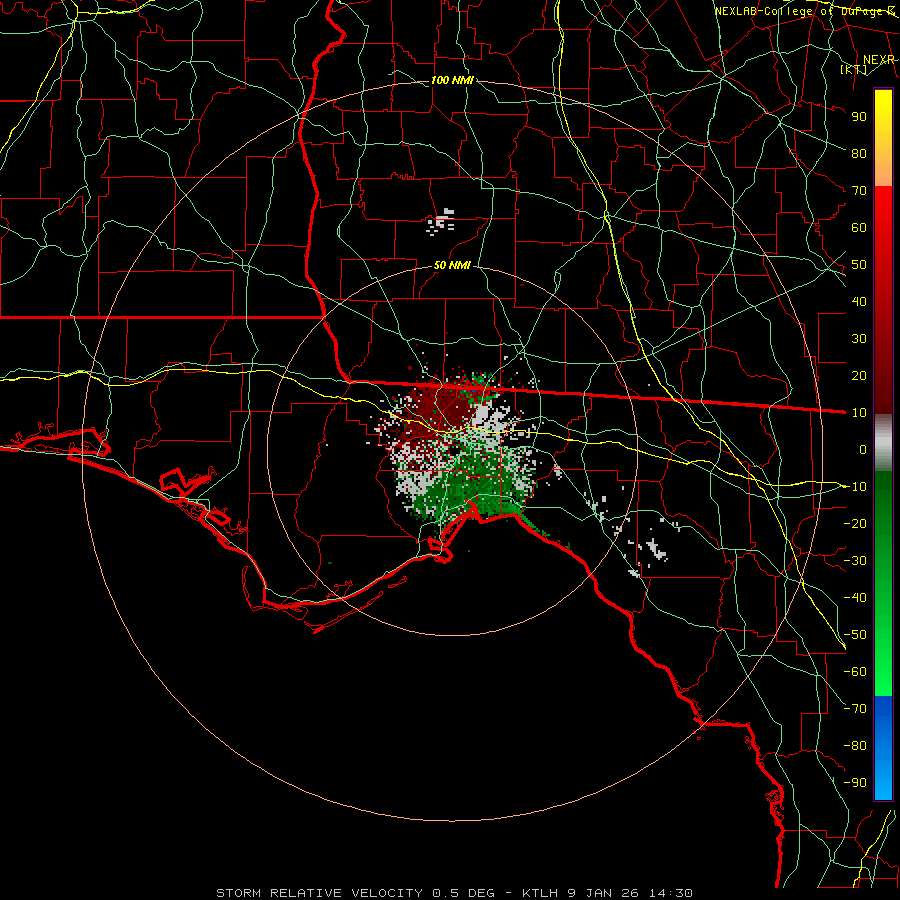Click the -30 value on the velocity scale
This screenshot has height=900, width=900.
coord(855,561)
